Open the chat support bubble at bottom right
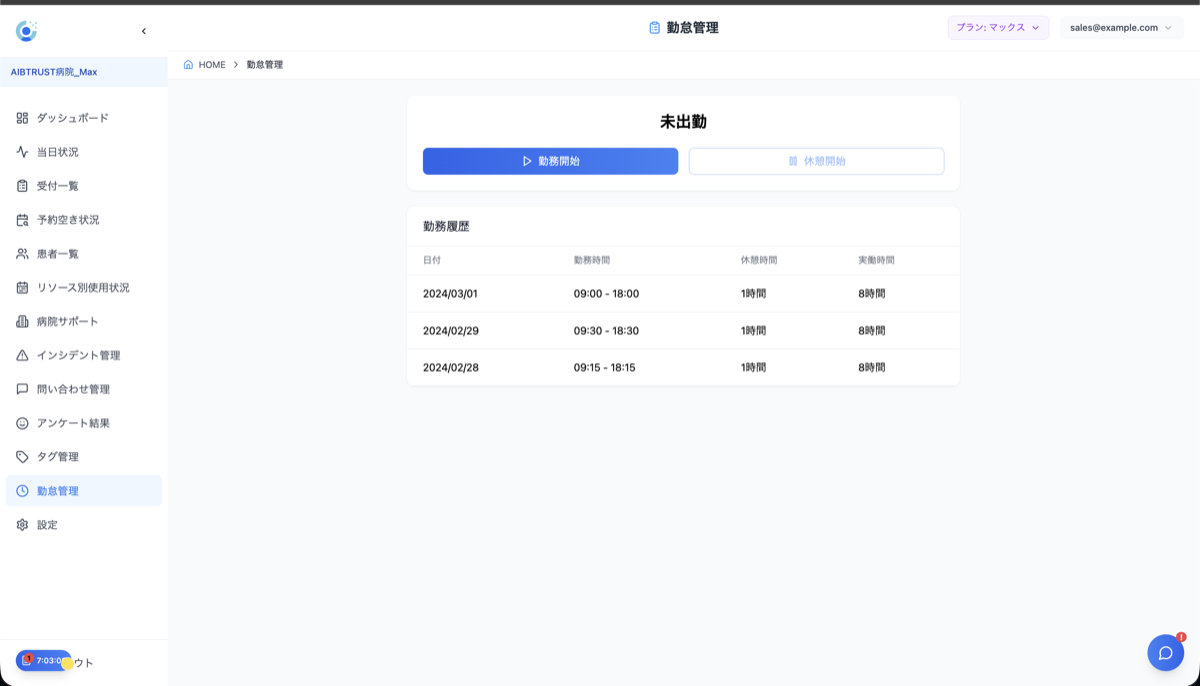This screenshot has width=1200, height=686. [x=1165, y=652]
